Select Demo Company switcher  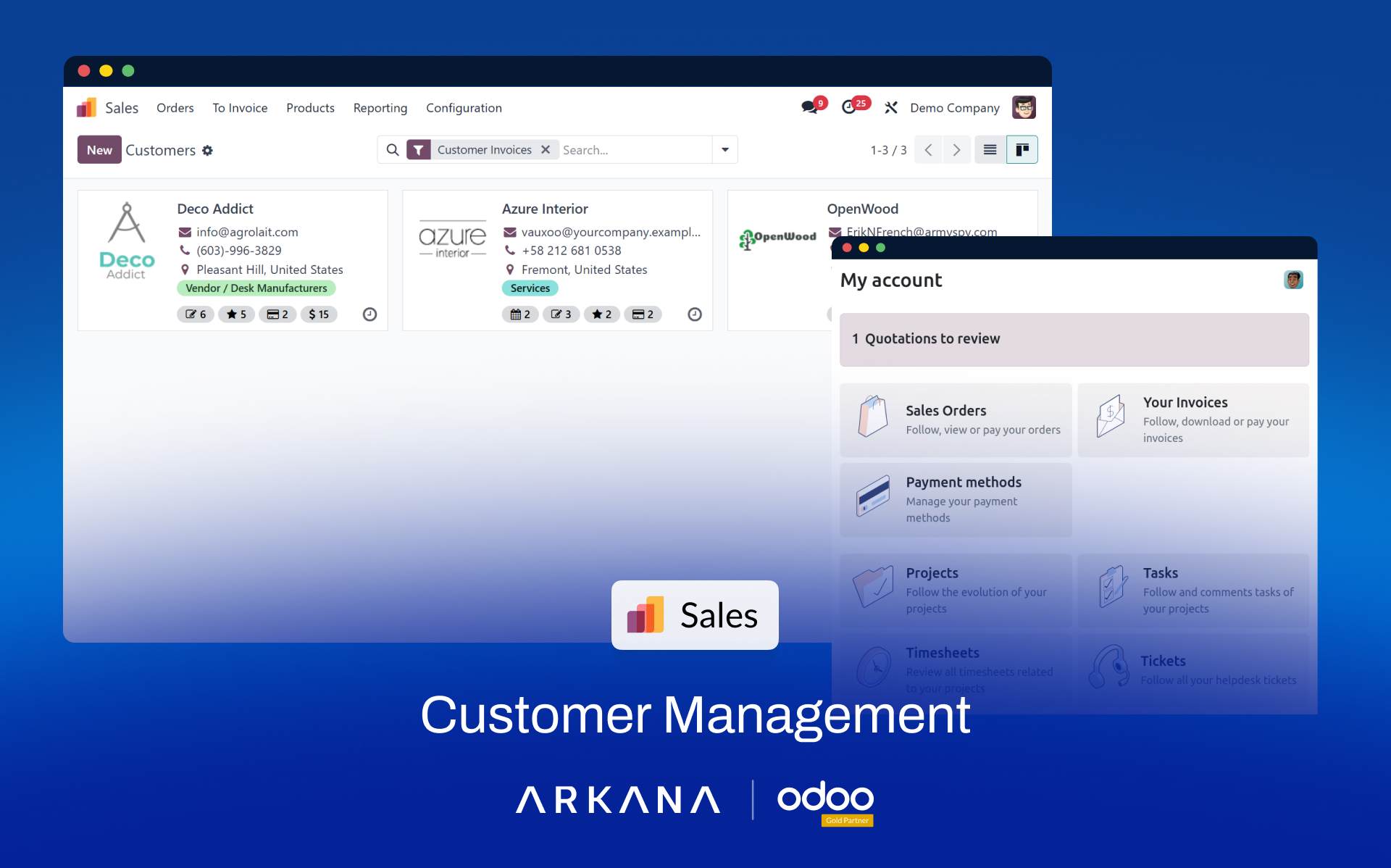tap(955, 108)
